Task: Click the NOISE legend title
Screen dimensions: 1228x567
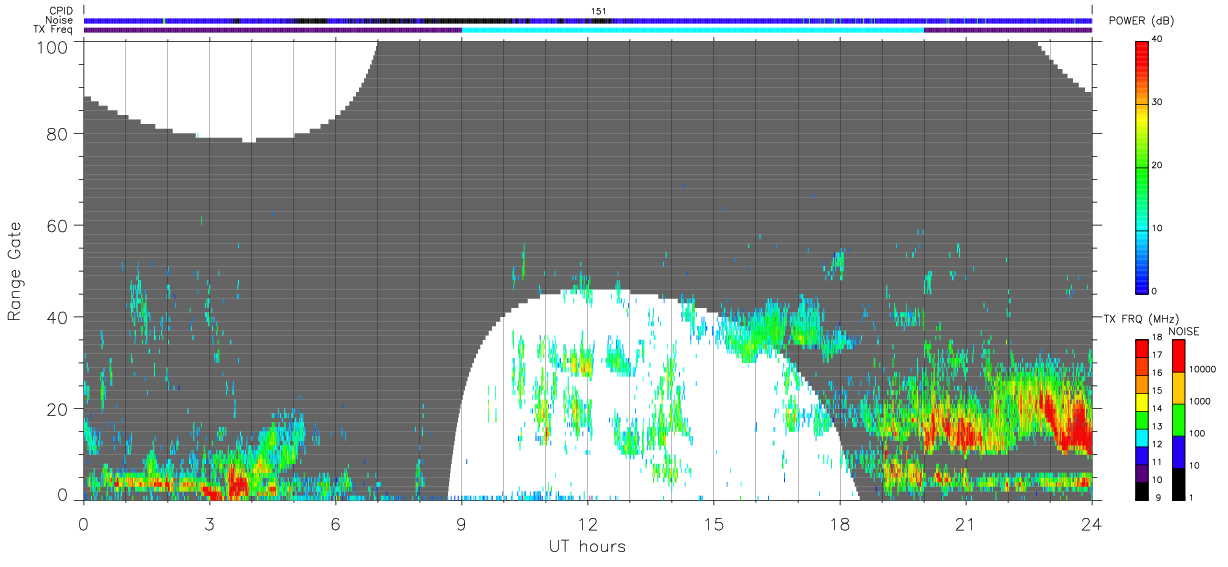Action: [1184, 331]
